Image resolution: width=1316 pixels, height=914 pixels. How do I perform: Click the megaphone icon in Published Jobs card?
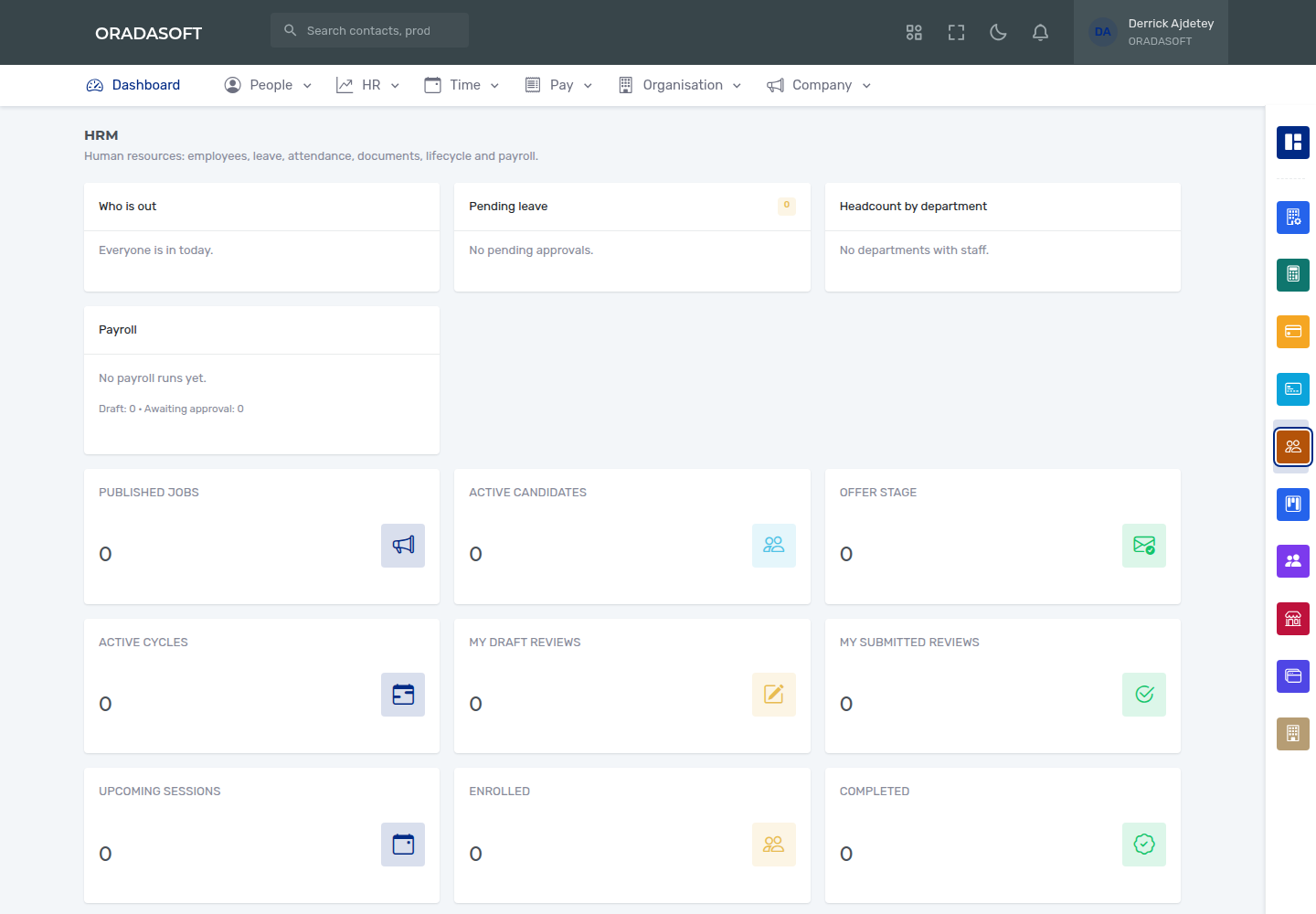[403, 546]
